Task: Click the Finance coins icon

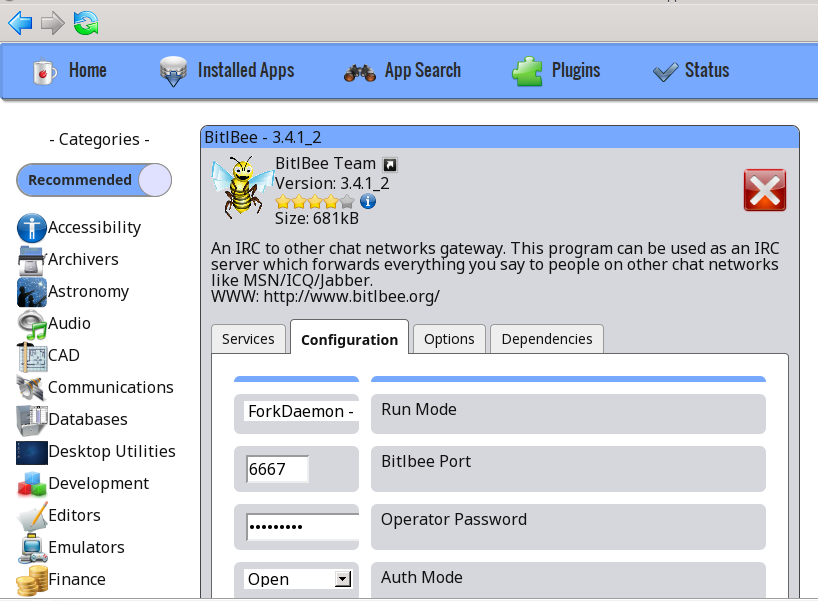Action: pos(32,581)
